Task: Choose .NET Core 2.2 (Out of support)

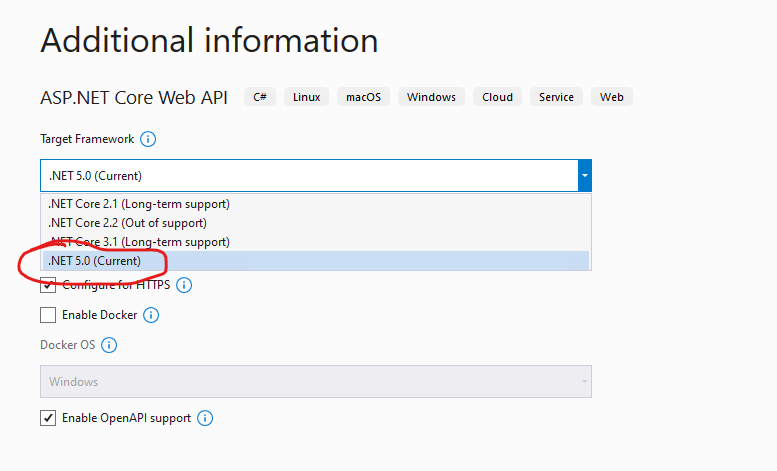Action: [x=316, y=223]
